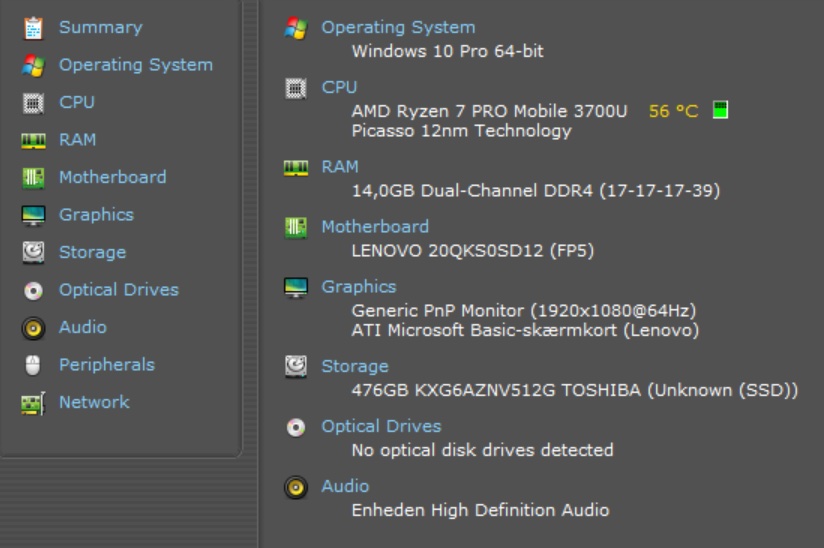Open the Audio section from sidebar
Viewport: 824px width, 548px height.
click(x=82, y=327)
